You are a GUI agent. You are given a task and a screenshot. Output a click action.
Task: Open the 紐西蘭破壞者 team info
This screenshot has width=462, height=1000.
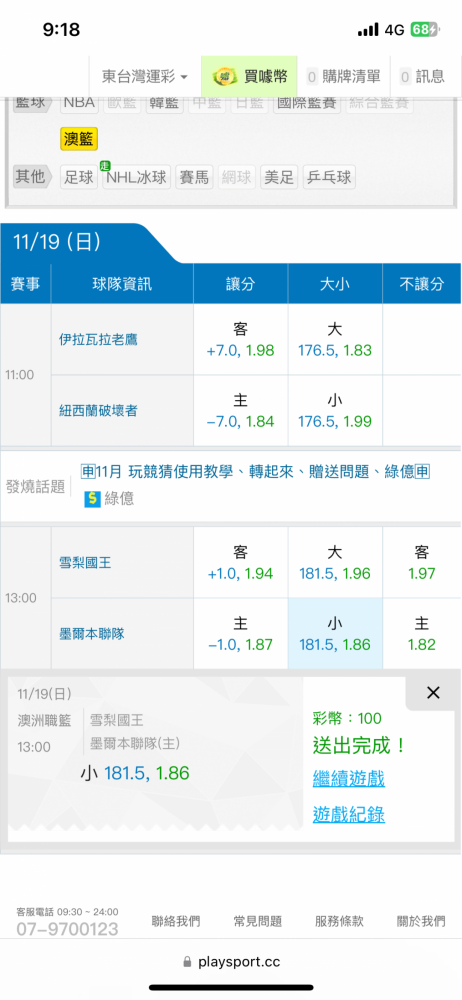98,411
